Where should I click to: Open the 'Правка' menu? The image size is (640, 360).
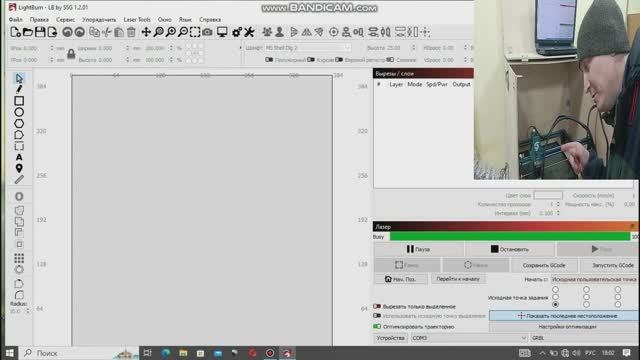pyautogui.click(x=39, y=20)
